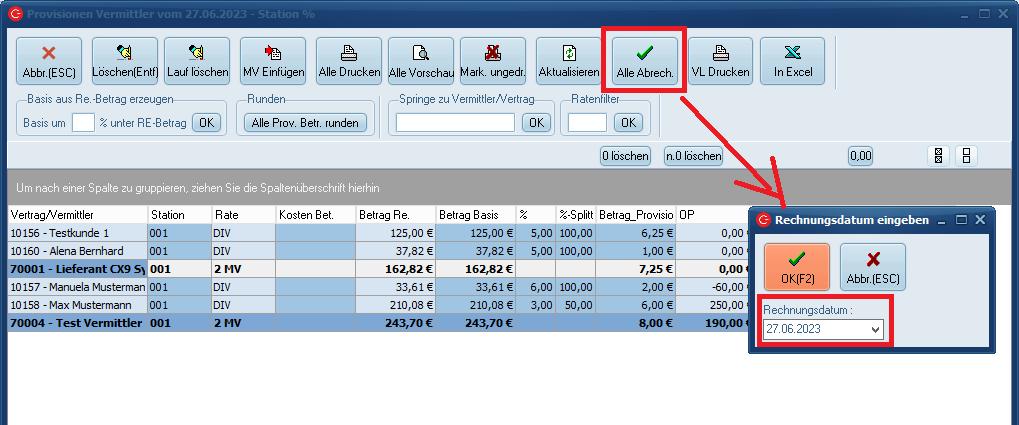Image resolution: width=1019 pixels, height=425 pixels.
Task: Focus the Springe zu Vermittler/Vertrag field
Action: pyautogui.click(x=455, y=122)
